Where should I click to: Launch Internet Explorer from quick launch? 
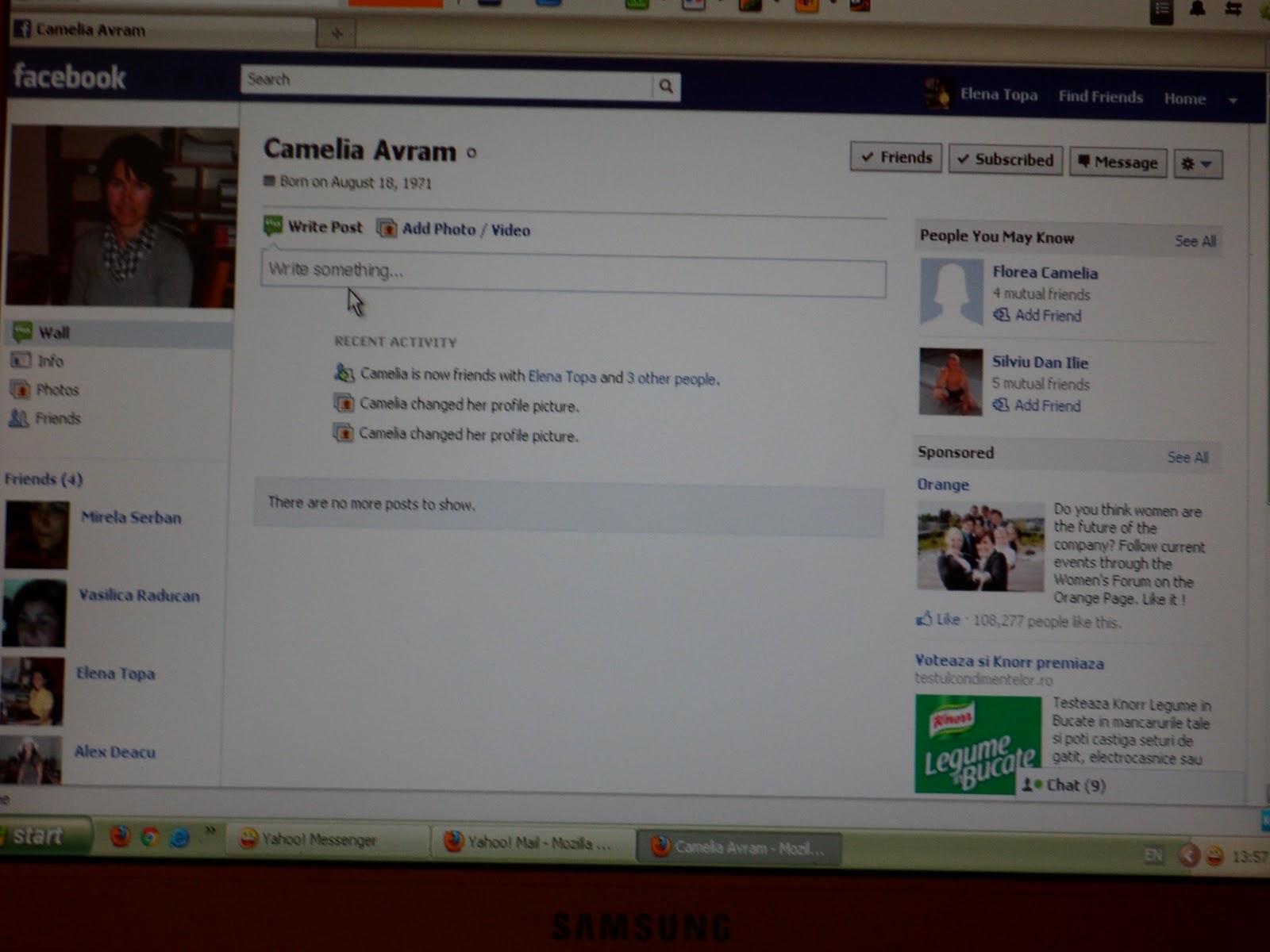pyautogui.click(x=179, y=837)
